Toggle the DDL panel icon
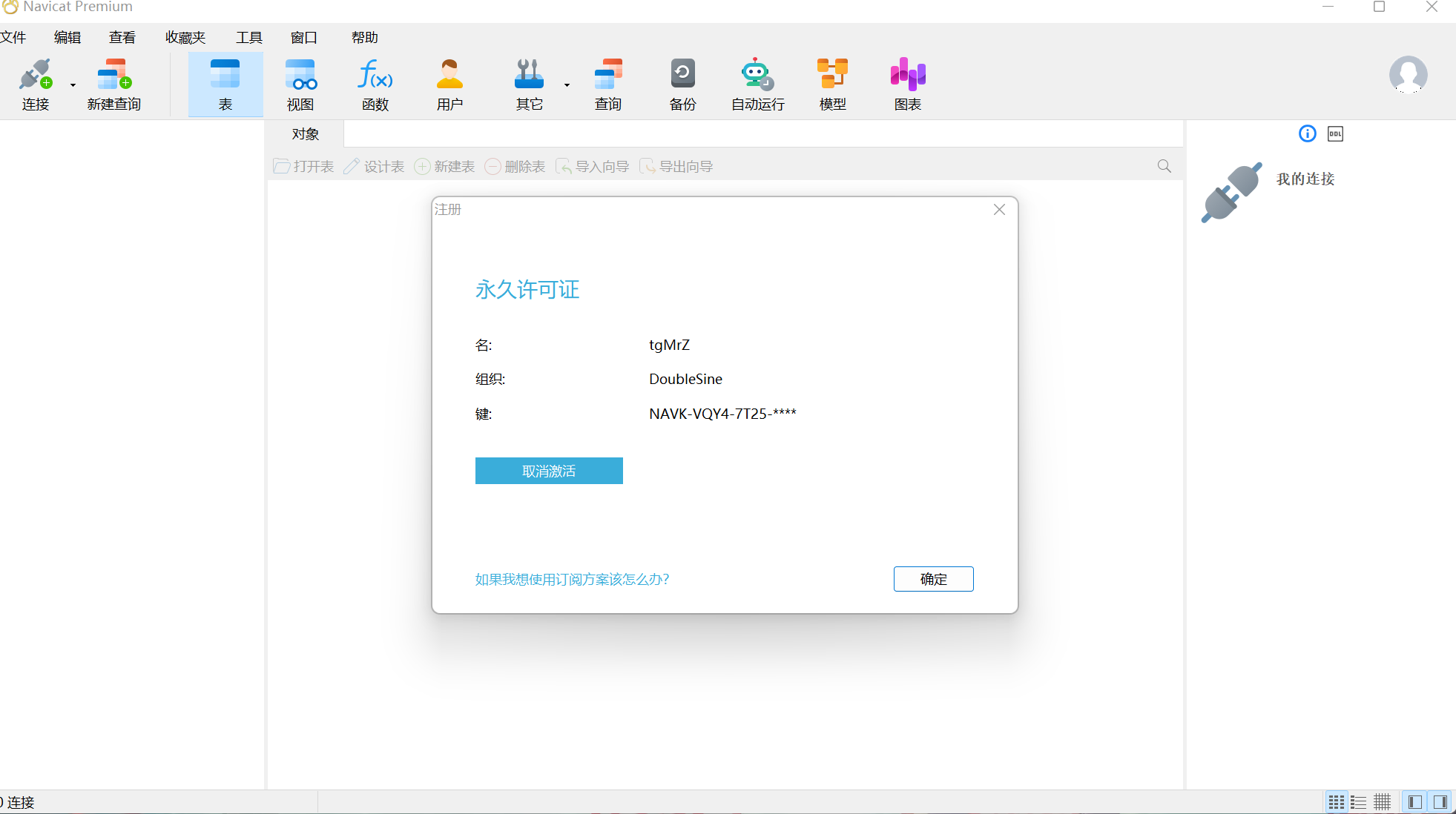This screenshot has width=1456, height=814. [x=1335, y=134]
